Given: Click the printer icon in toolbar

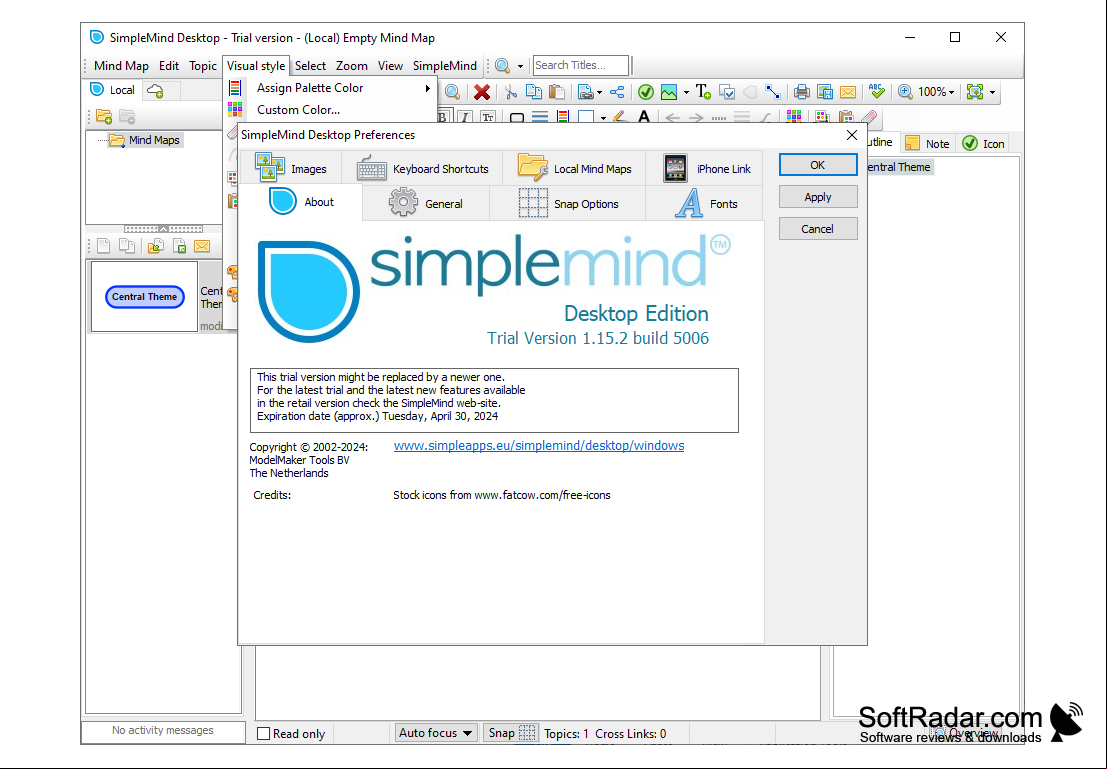Looking at the screenshot, I should pos(801,92).
